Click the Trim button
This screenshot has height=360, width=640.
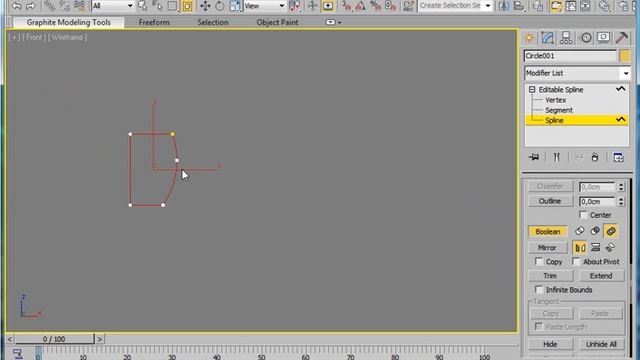550,276
